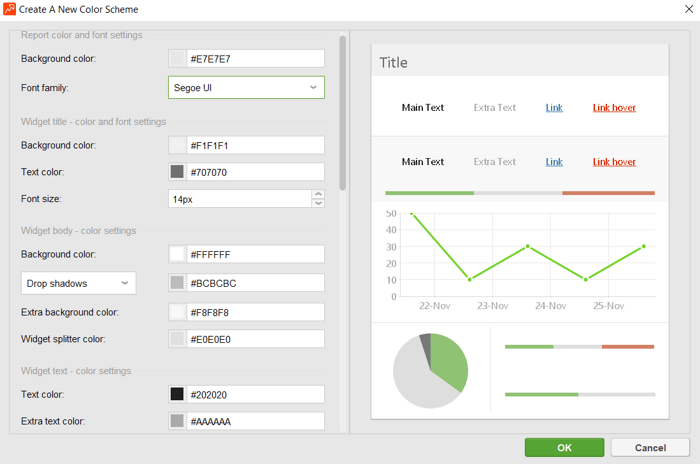Click the second Link hover in shaded row
The height and width of the screenshot is (464, 700).
point(614,162)
